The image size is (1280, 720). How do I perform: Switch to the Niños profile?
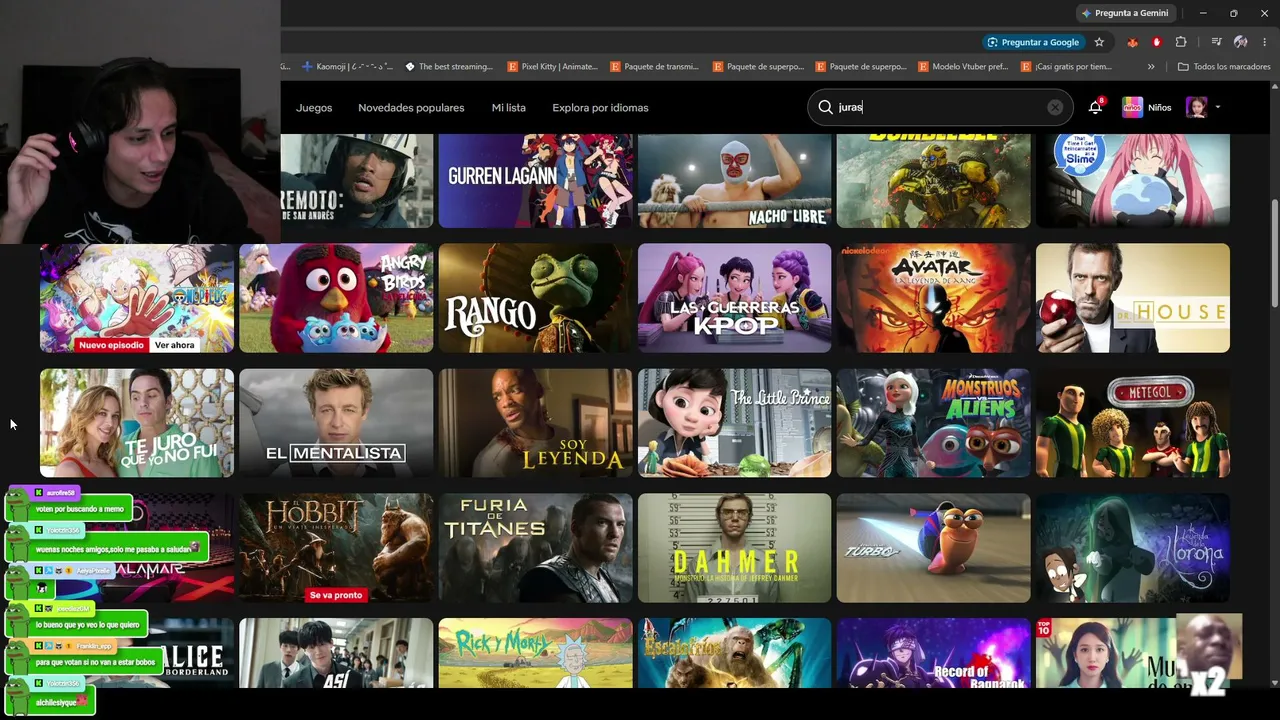1146,107
